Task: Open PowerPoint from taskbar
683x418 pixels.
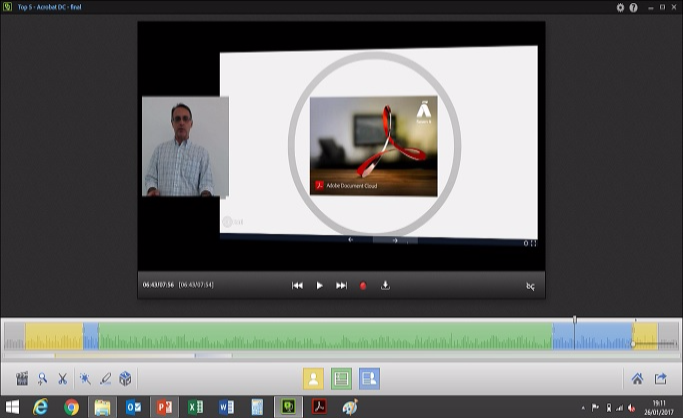Action: [x=164, y=408]
